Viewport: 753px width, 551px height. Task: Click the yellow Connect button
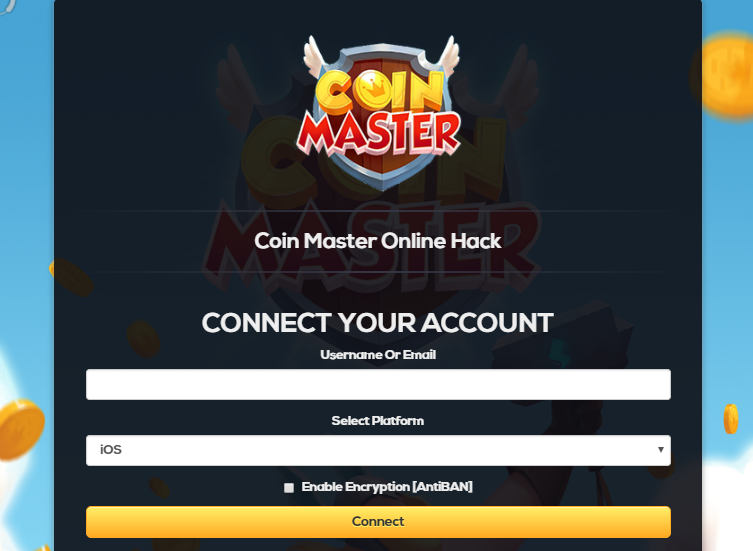(x=378, y=522)
